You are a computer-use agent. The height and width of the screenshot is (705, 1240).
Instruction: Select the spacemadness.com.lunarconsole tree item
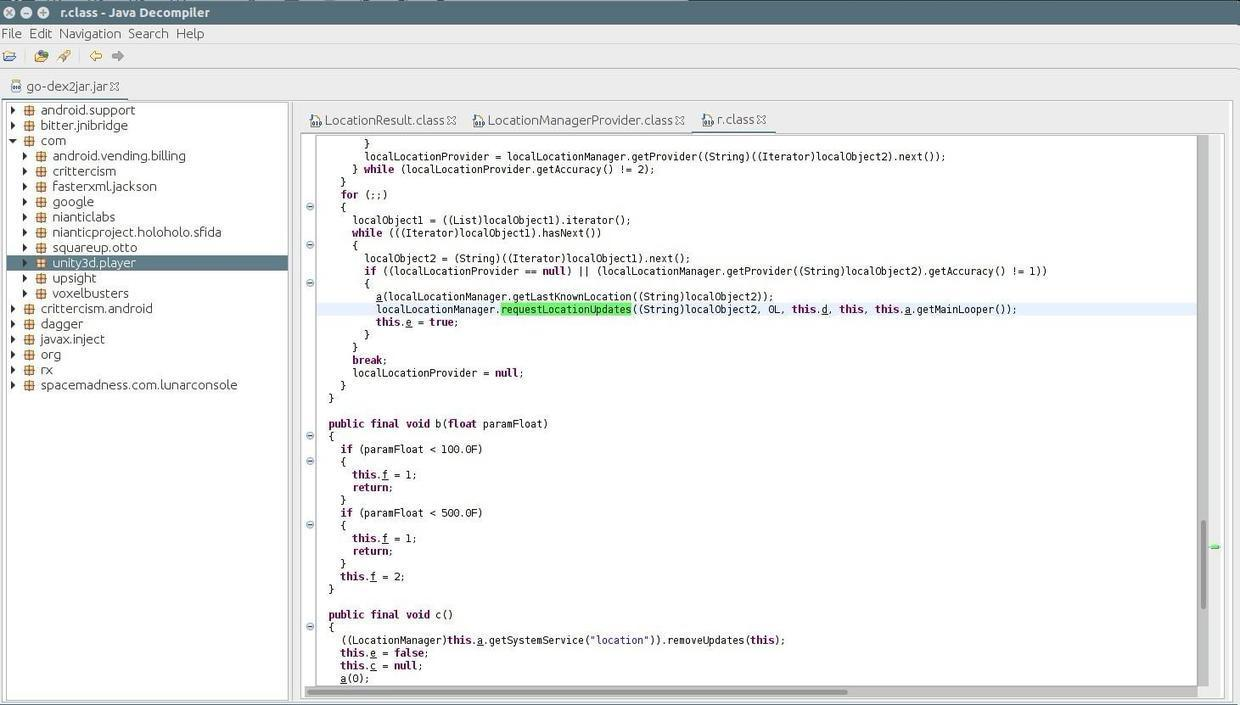coord(139,385)
